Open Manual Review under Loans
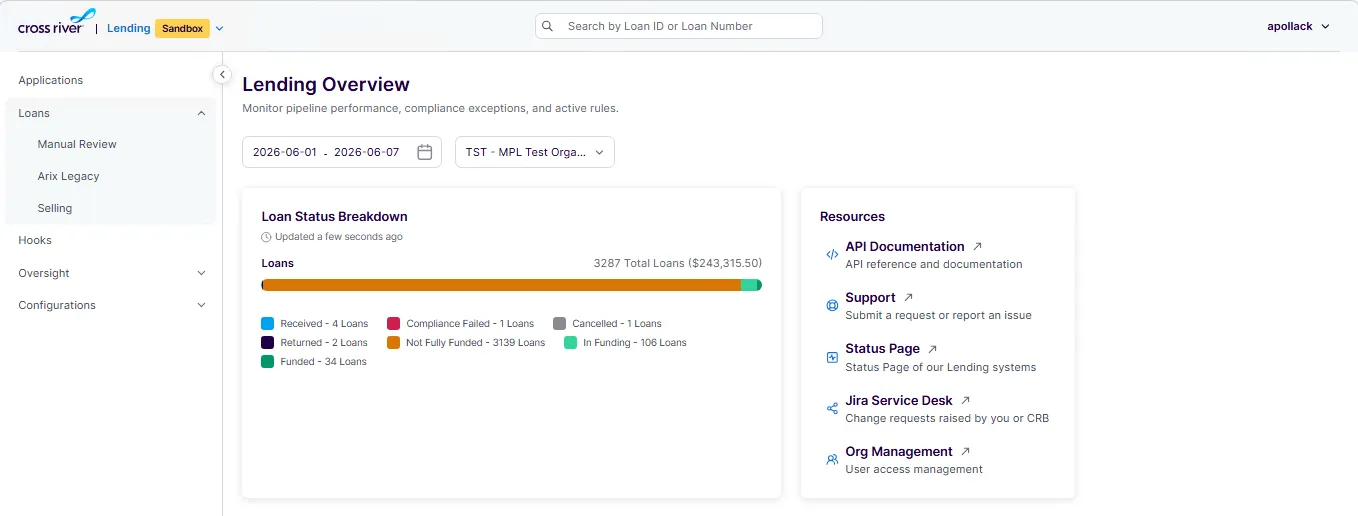Image resolution: width=1358 pixels, height=516 pixels. [77, 144]
